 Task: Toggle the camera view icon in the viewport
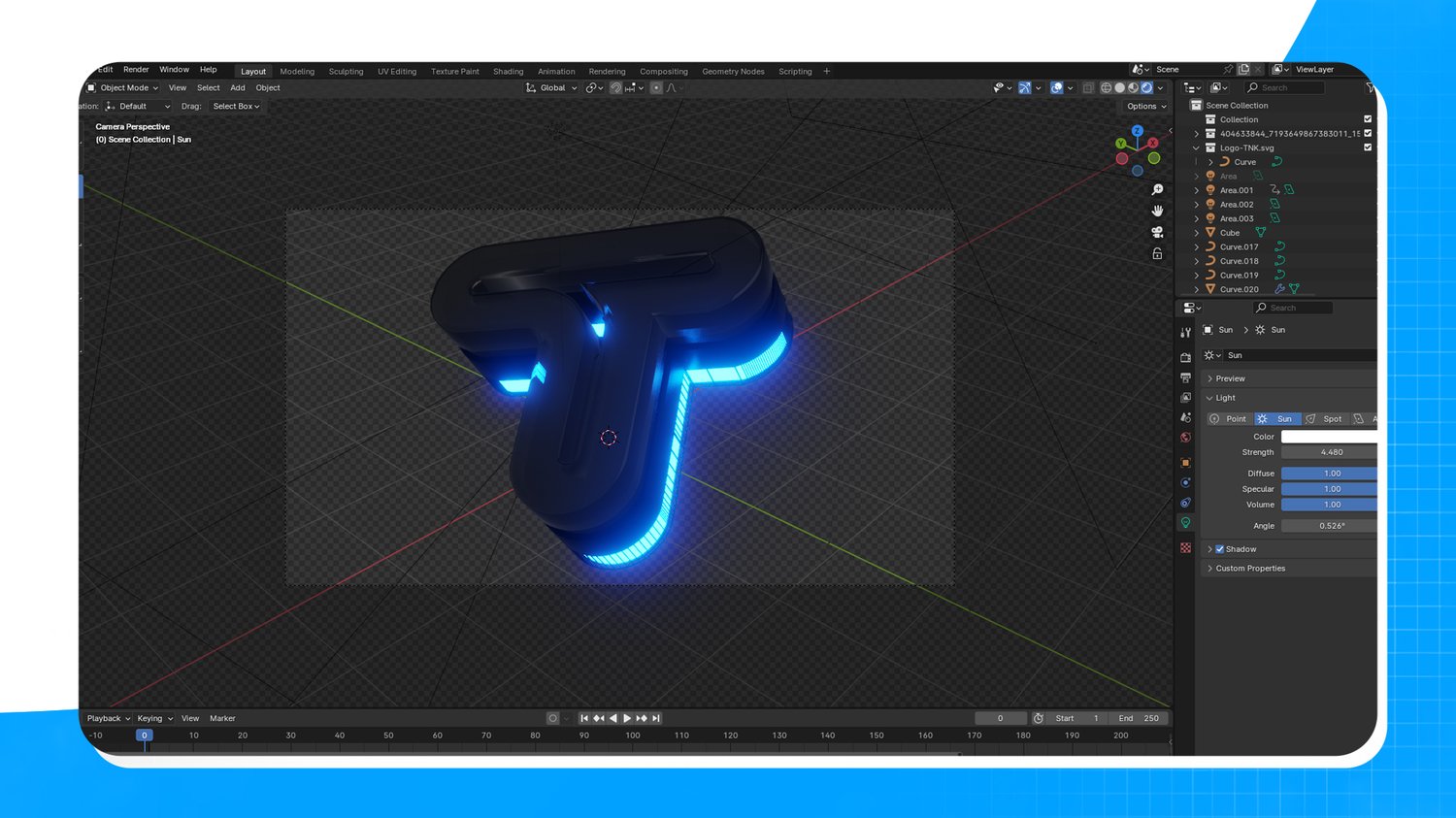click(x=1157, y=232)
